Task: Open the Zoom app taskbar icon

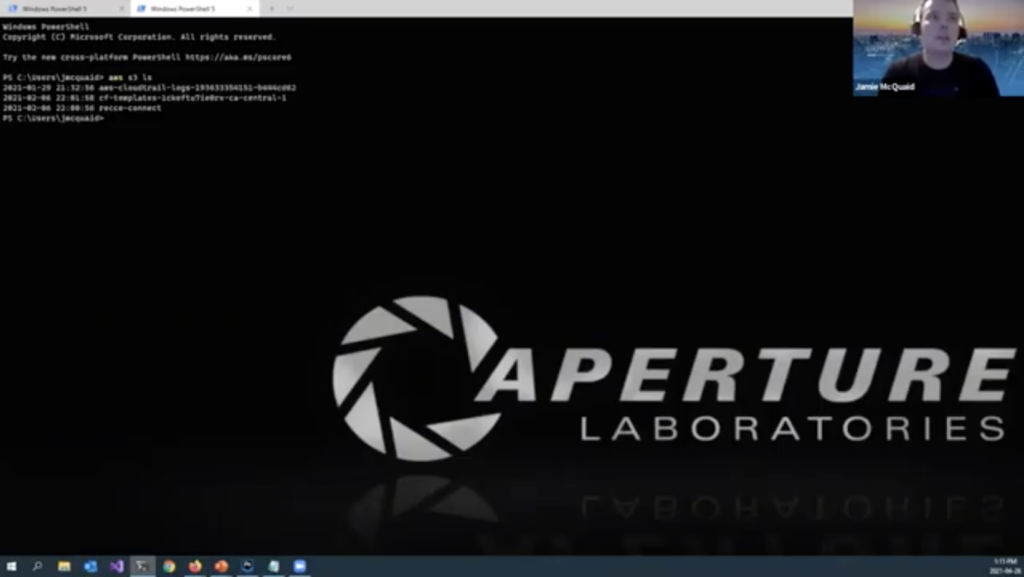Action: 300,566
